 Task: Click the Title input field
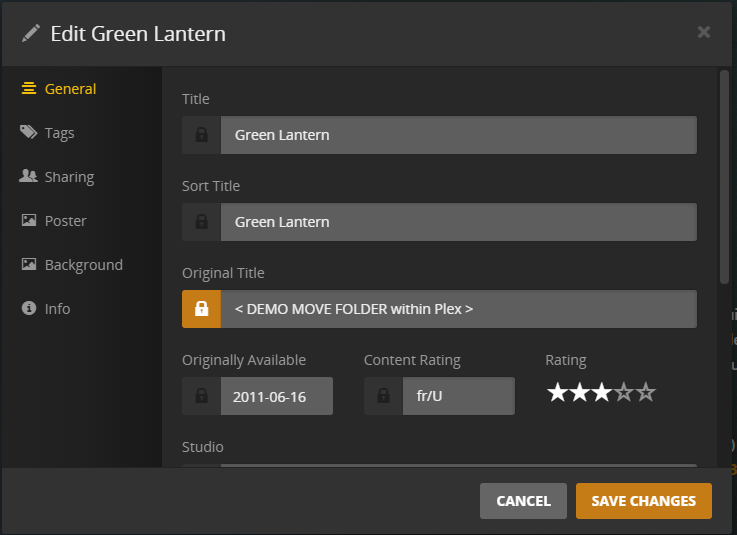(x=459, y=135)
